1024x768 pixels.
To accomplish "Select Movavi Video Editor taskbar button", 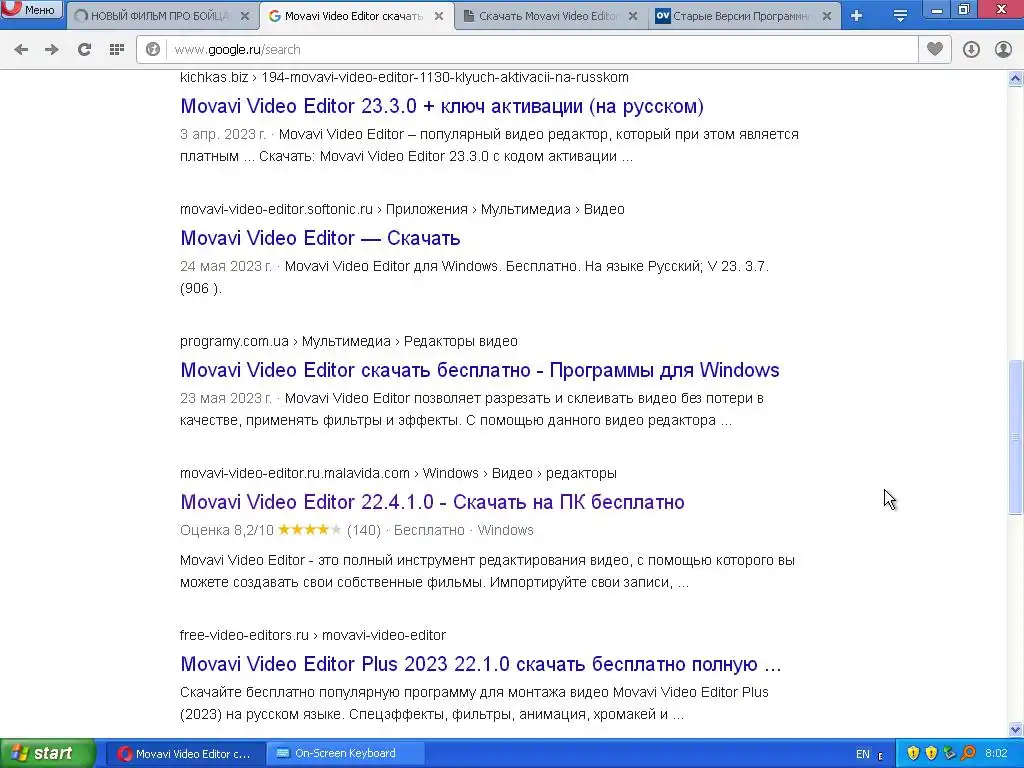I will [185, 754].
